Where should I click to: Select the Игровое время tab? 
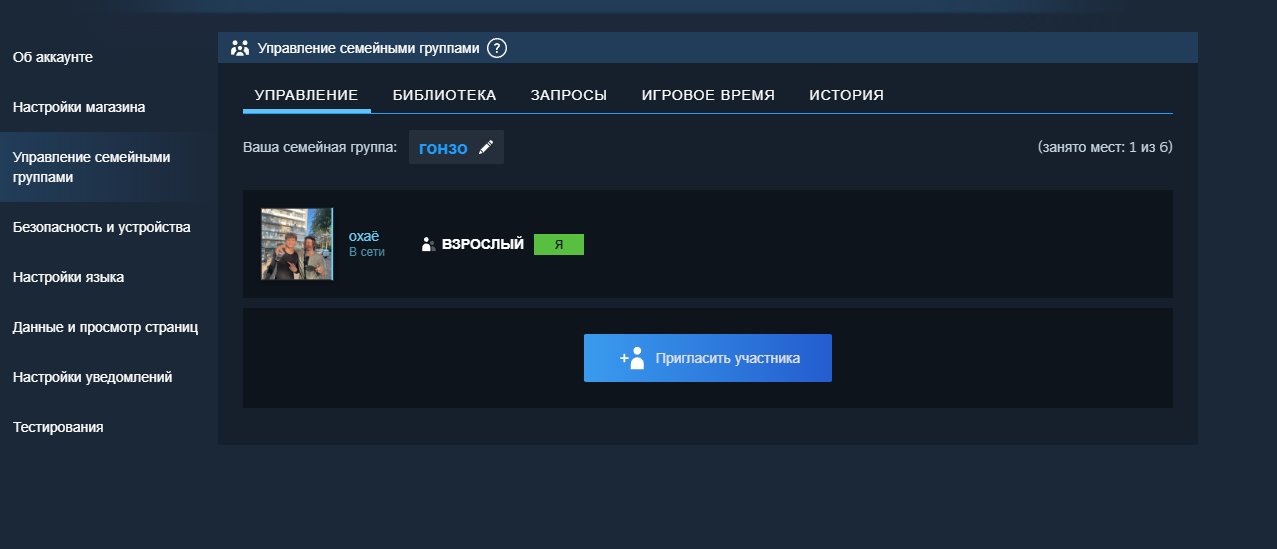708,95
